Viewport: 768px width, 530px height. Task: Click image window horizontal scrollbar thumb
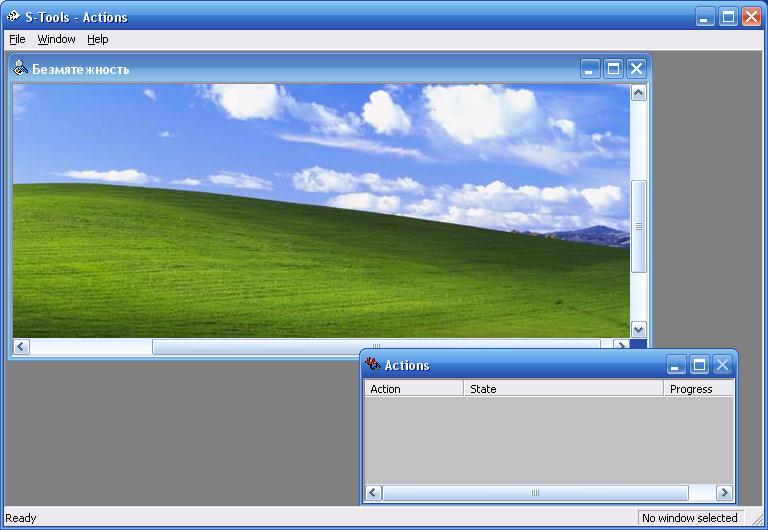coord(376,346)
